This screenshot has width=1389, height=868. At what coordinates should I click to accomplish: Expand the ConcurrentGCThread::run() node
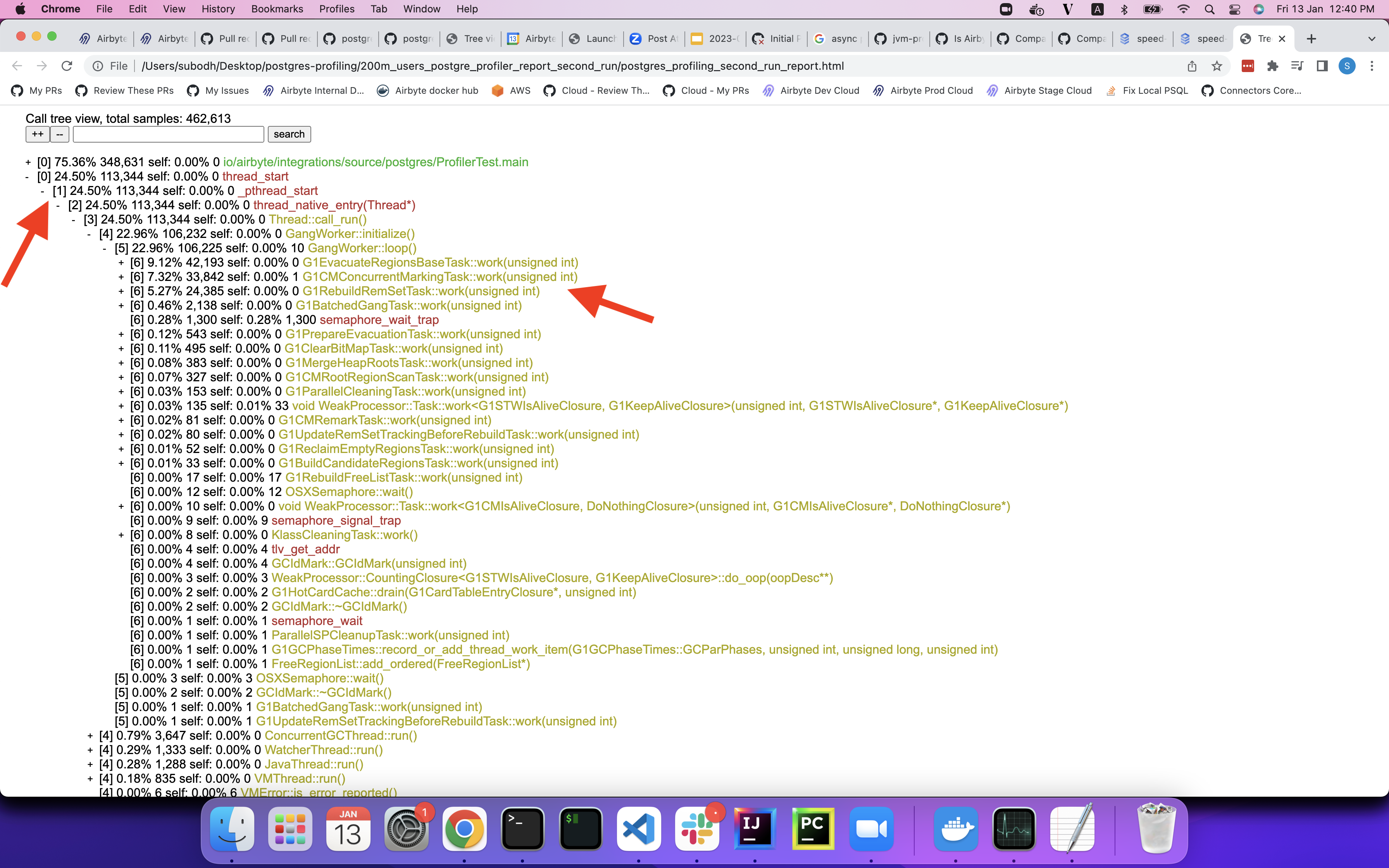pyautogui.click(x=90, y=735)
